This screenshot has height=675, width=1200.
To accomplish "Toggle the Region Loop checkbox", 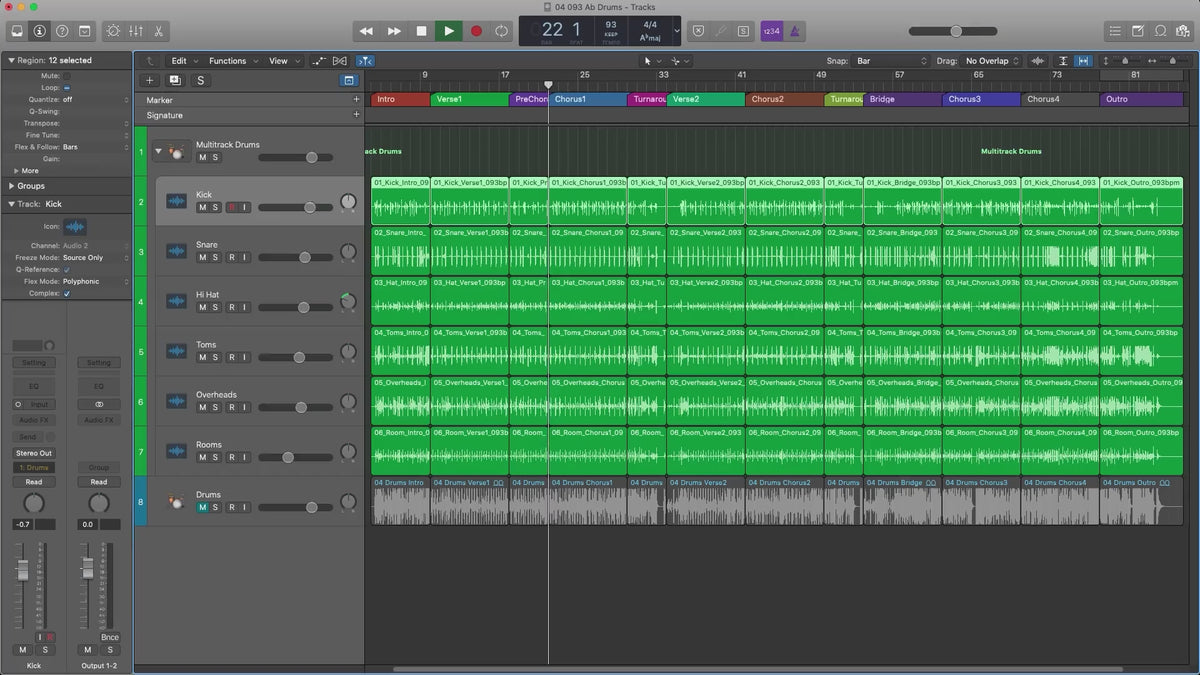I will (67, 88).
